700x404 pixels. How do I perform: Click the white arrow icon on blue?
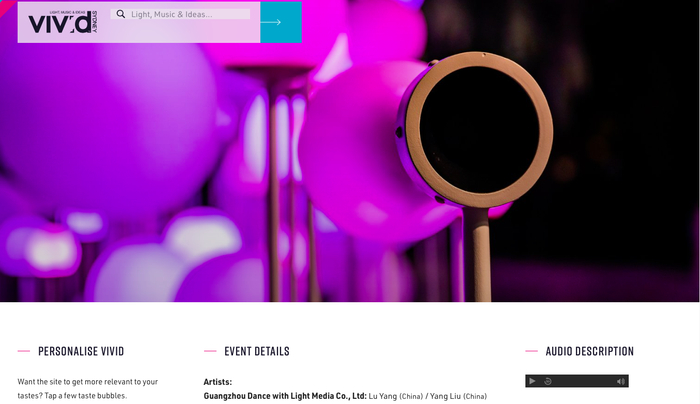tap(271, 22)
